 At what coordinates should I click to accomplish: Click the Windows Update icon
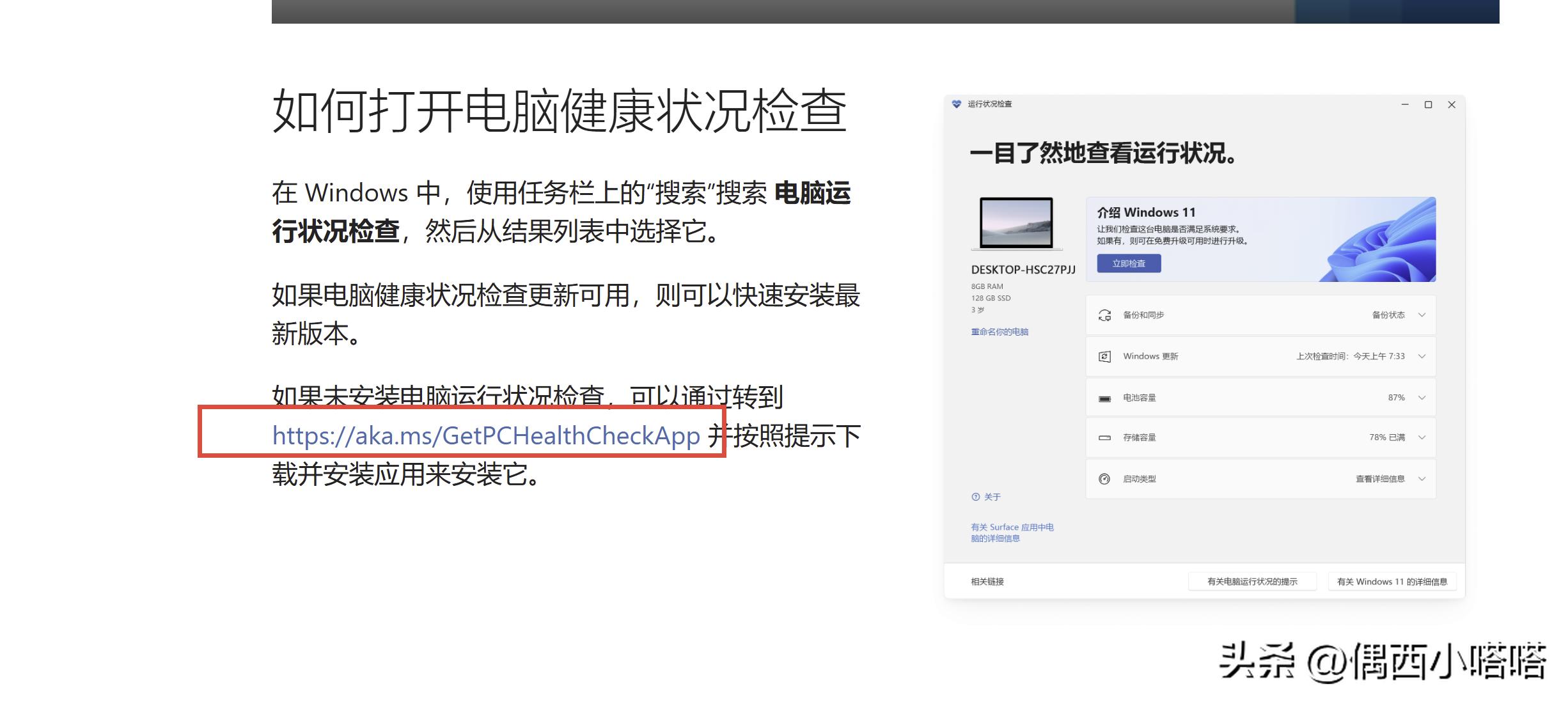[x=1104, y=356]
